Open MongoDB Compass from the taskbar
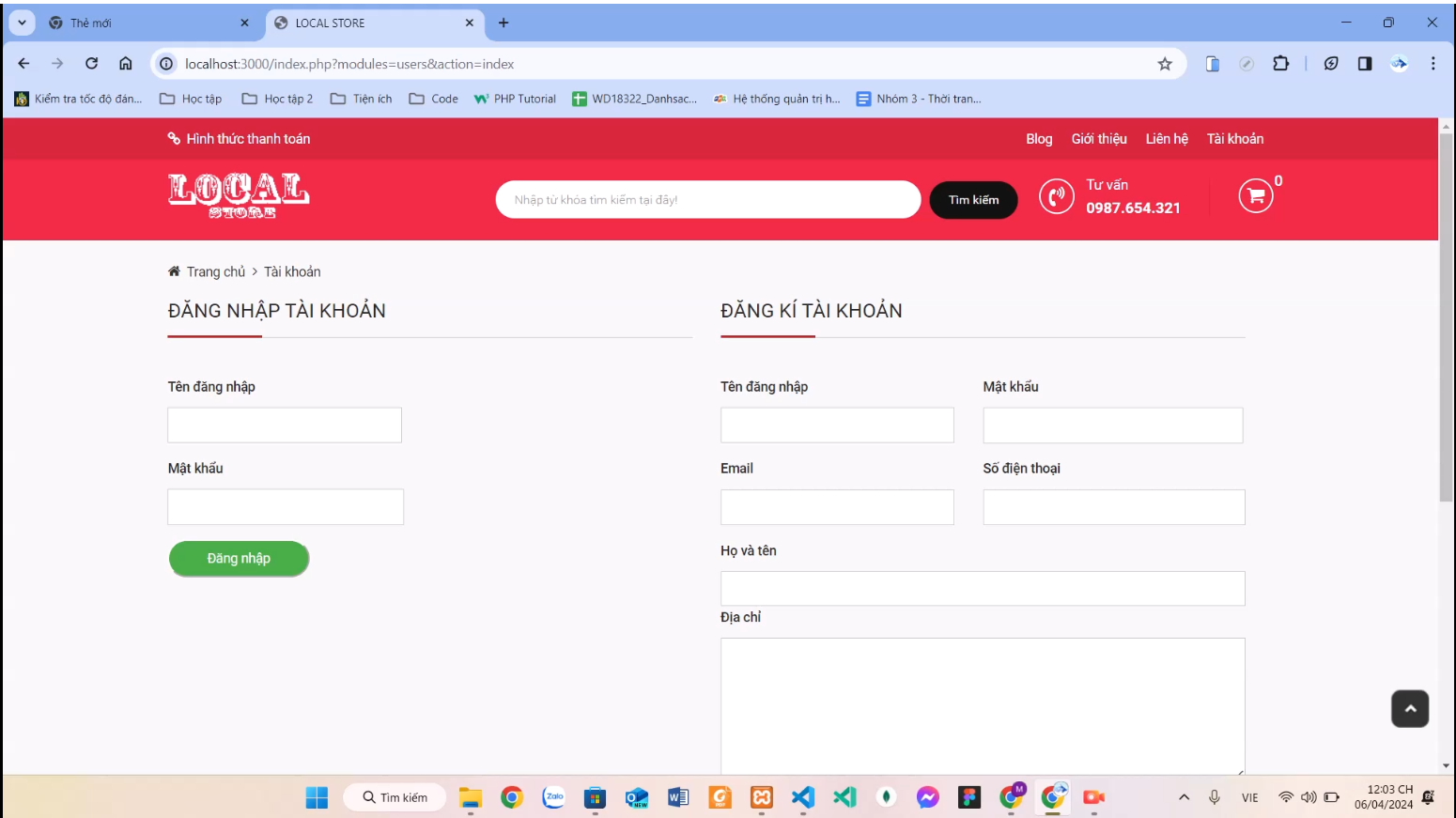The image size is (1456, 818). coord(886,797)
